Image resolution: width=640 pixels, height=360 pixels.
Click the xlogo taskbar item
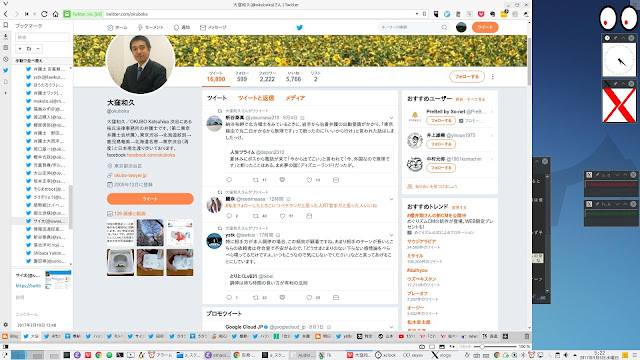442,355
